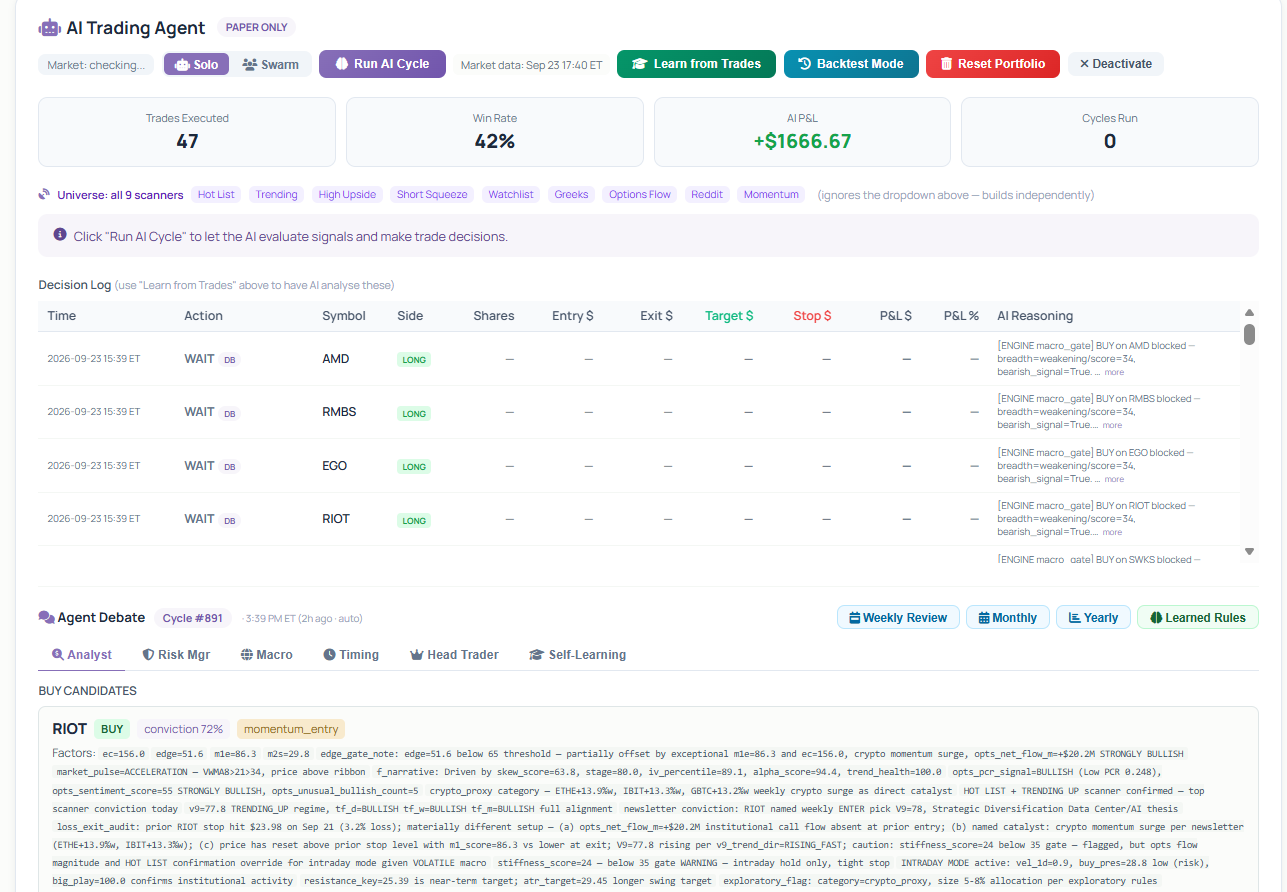1287x892 pixels.
Task: Open the Macro tab
Action: coord(267,655)
